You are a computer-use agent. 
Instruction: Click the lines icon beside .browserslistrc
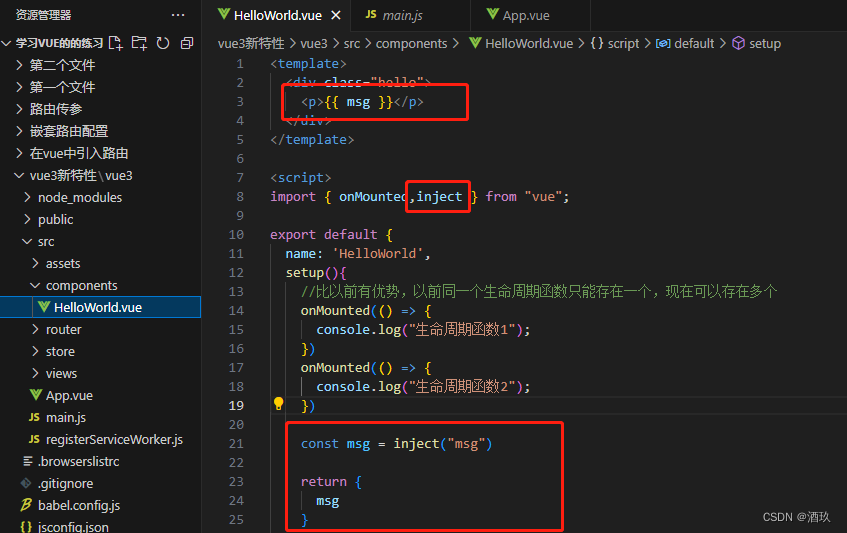click(28, 461)
